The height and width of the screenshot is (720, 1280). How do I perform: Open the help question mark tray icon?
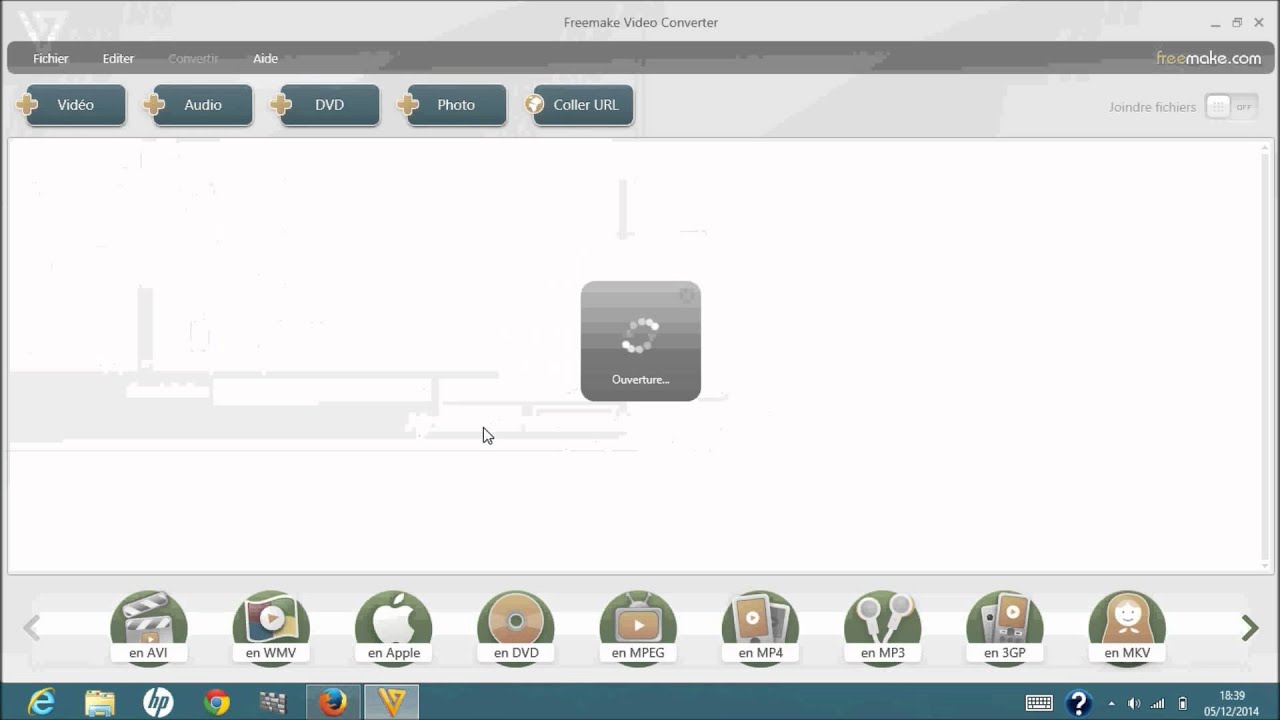(1078, 703)
